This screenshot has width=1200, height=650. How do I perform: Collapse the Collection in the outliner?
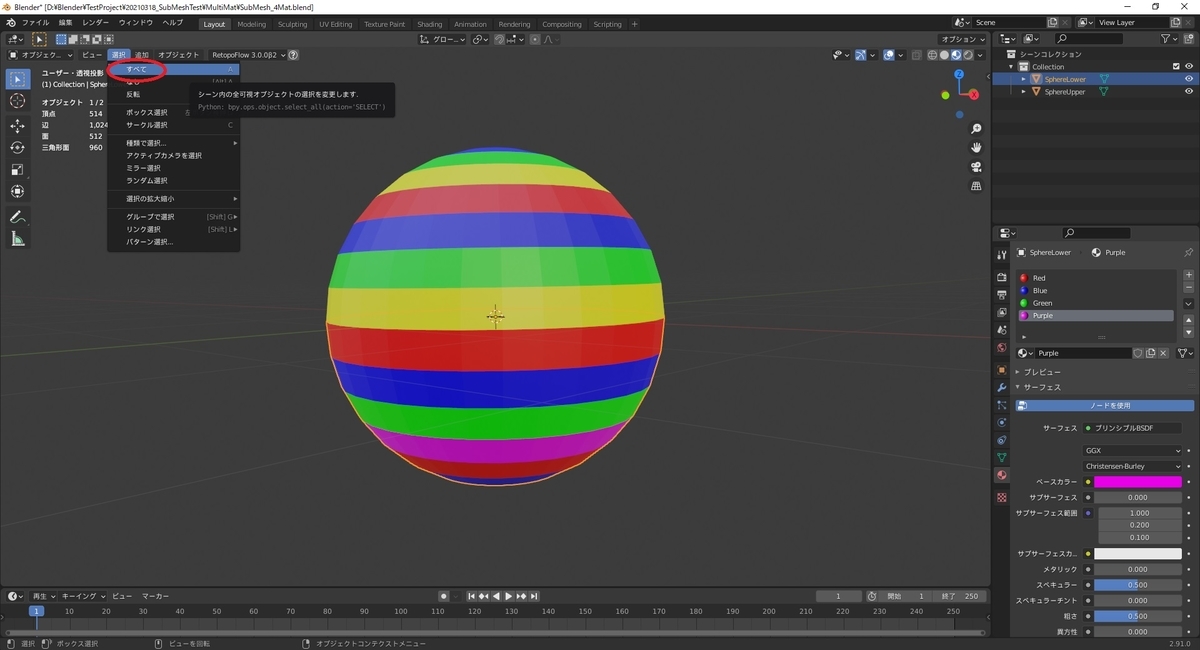[1012, 67]
